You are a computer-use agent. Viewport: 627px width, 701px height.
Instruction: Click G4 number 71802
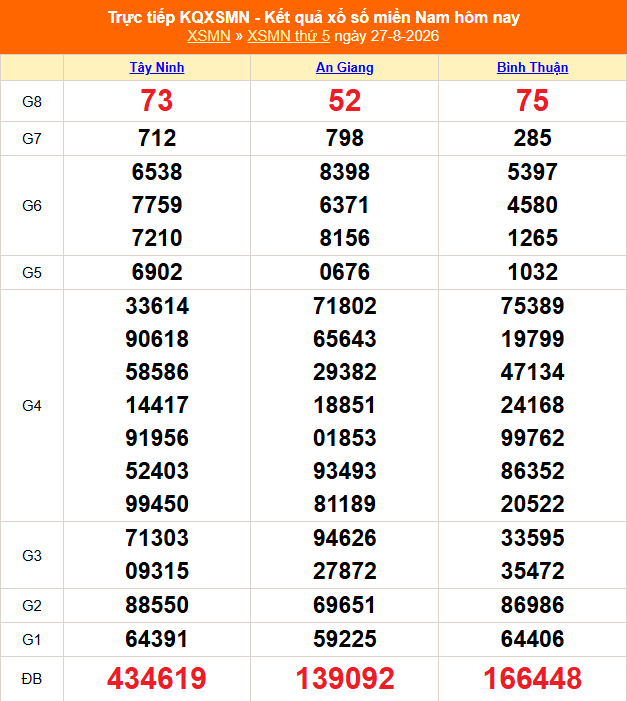point(344,306)
